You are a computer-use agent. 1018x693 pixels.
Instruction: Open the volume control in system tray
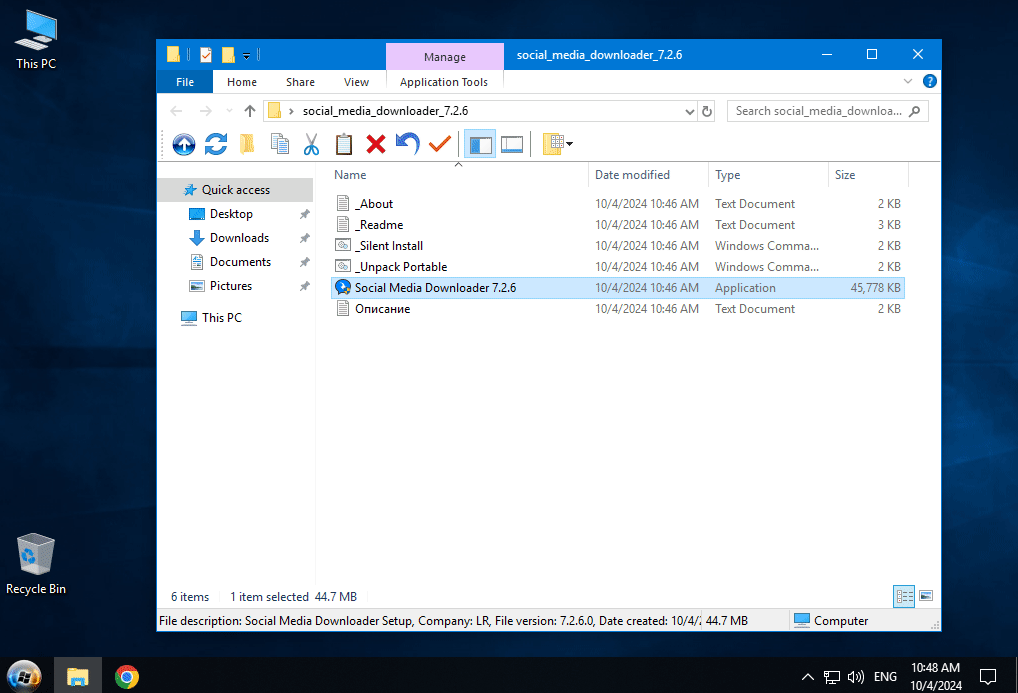coord(856,677)
